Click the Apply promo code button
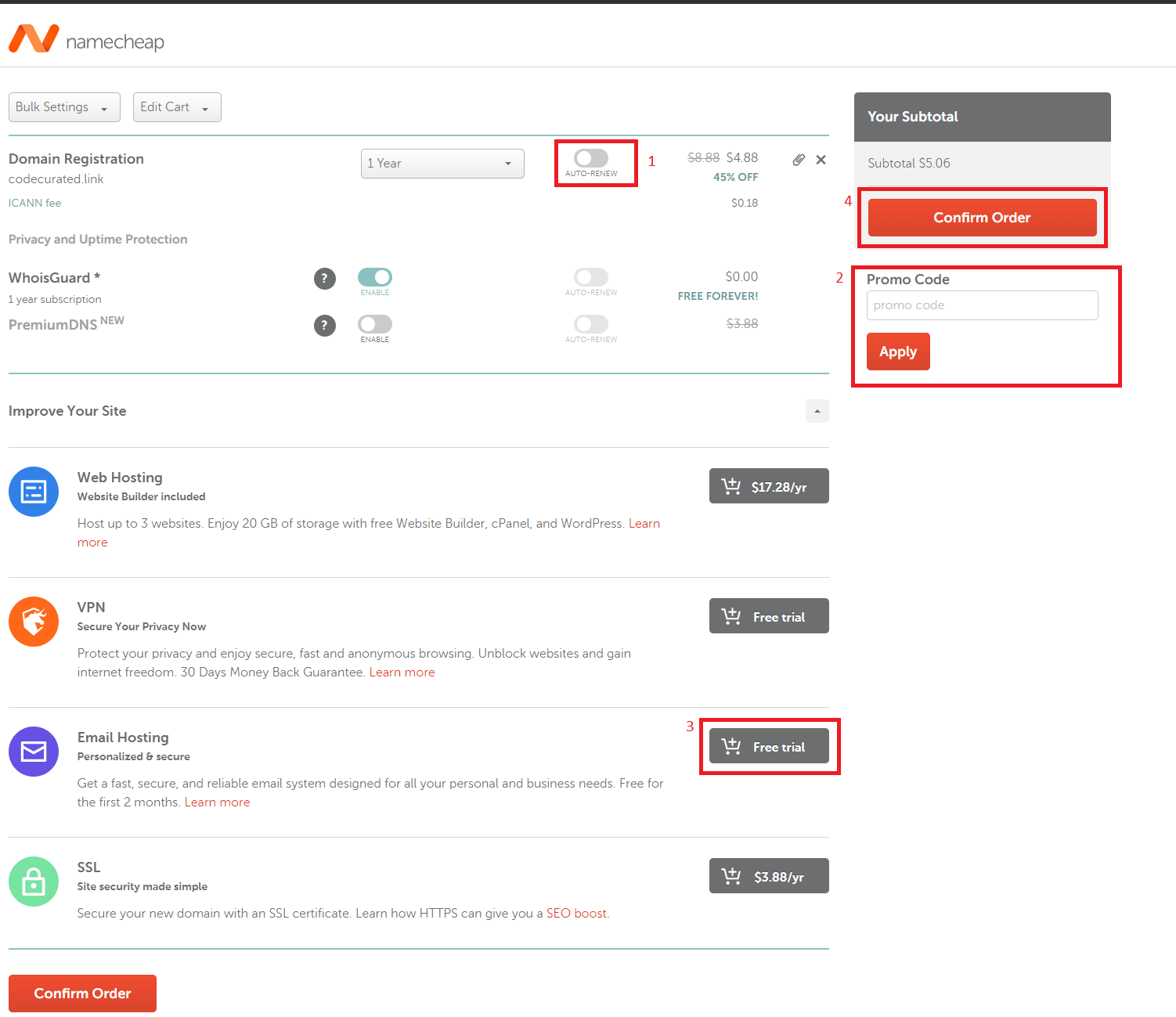 tap(898, 352)
